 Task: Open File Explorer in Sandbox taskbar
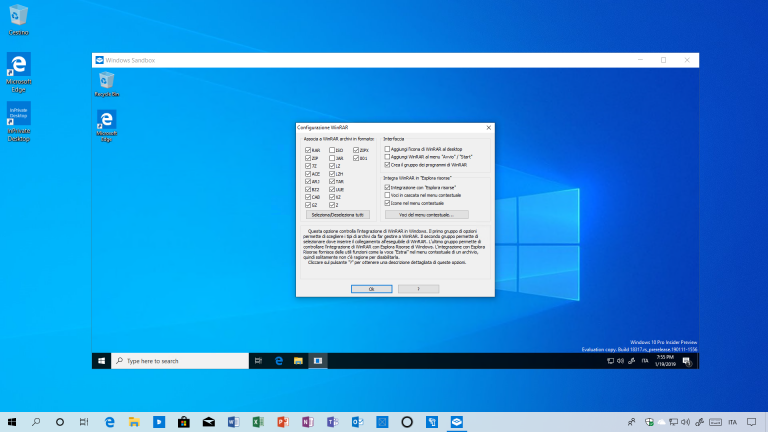tap(298, 361)
